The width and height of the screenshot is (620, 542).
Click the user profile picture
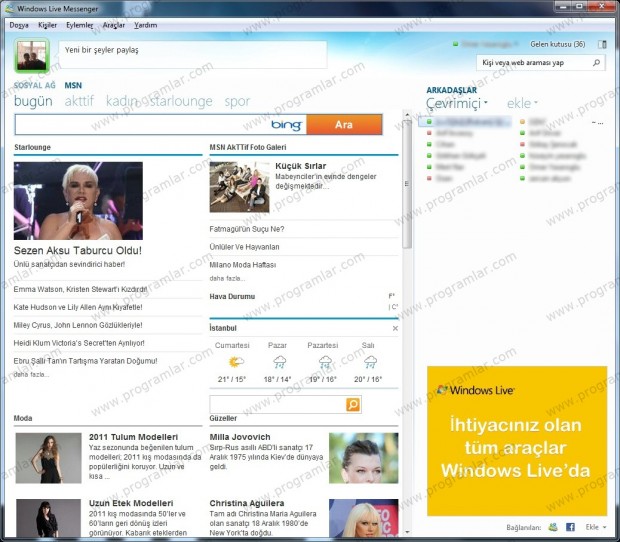[x=32, y=56]
